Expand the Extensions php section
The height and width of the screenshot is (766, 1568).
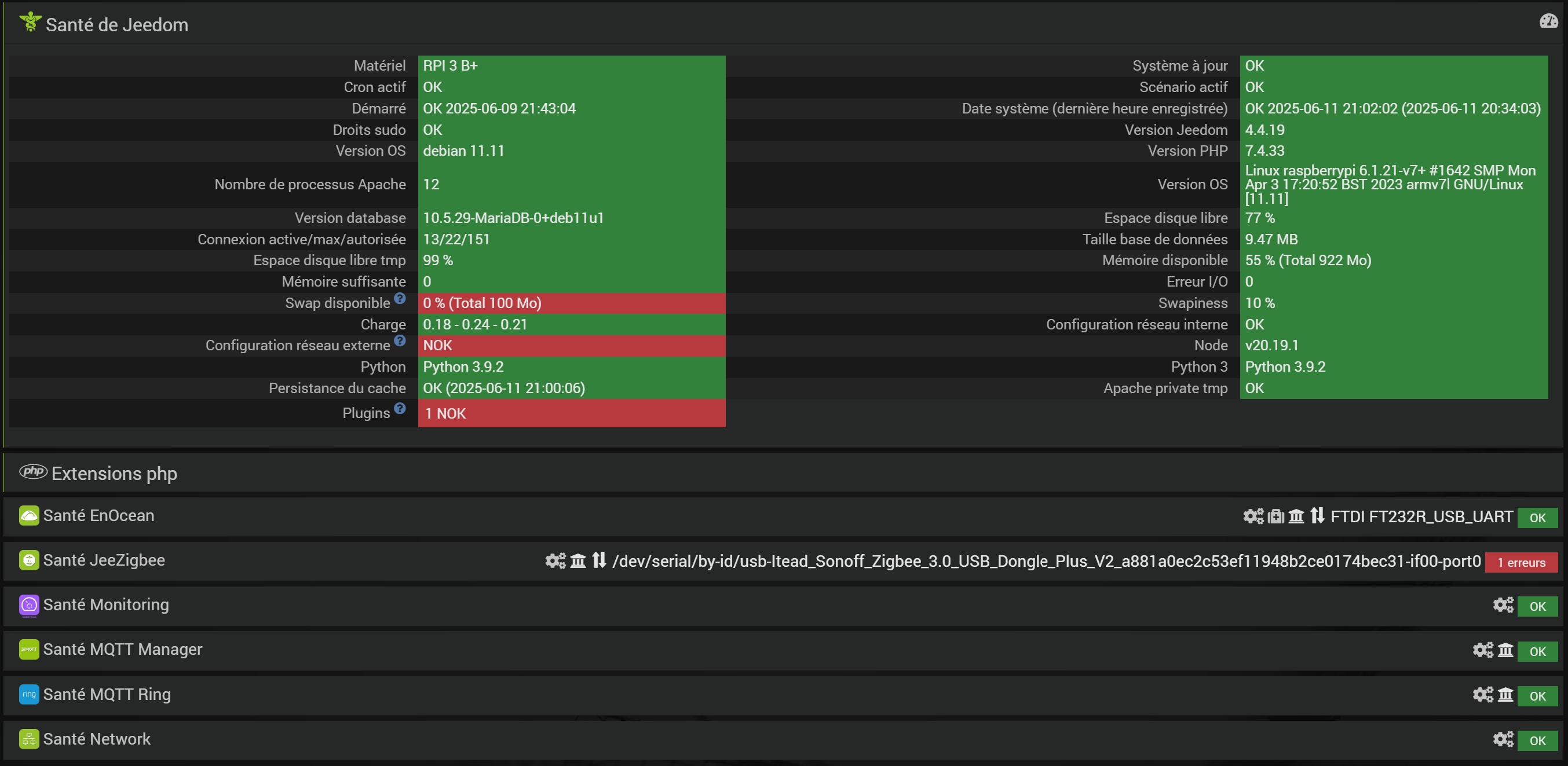[783, 472]
